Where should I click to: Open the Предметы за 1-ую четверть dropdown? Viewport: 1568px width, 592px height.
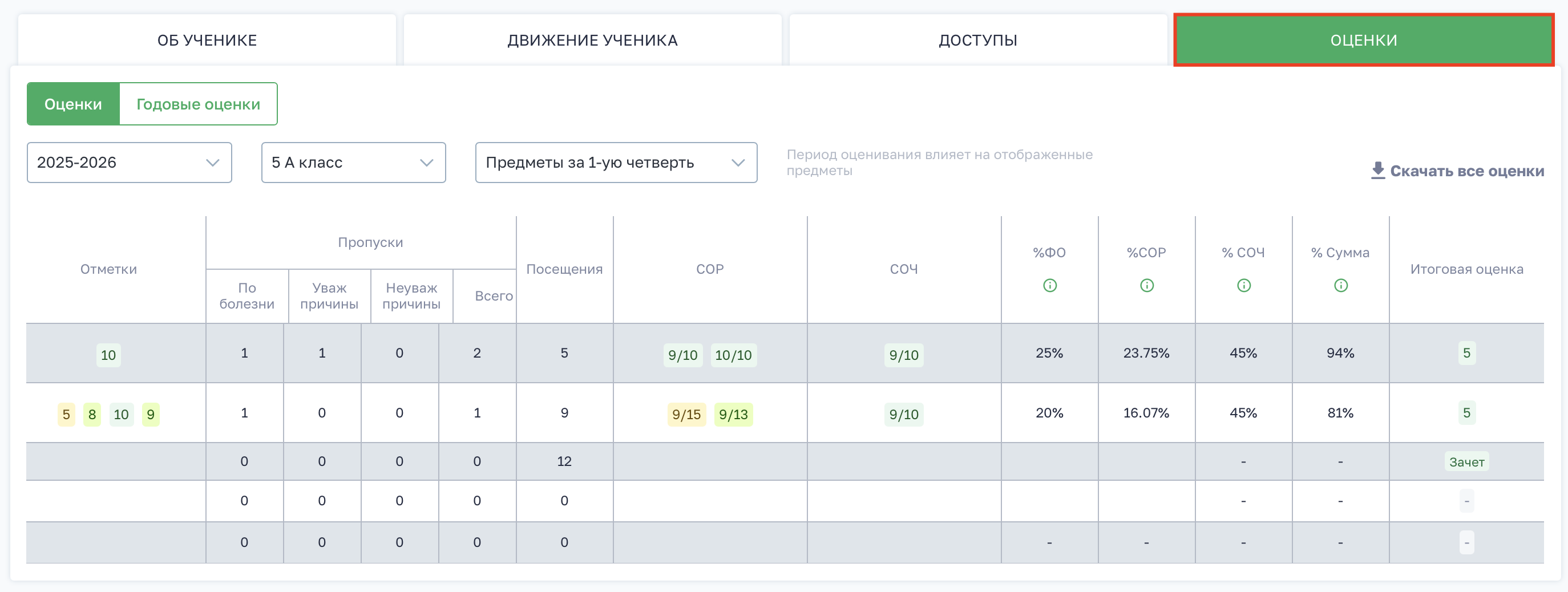click(x=616, y=163)
